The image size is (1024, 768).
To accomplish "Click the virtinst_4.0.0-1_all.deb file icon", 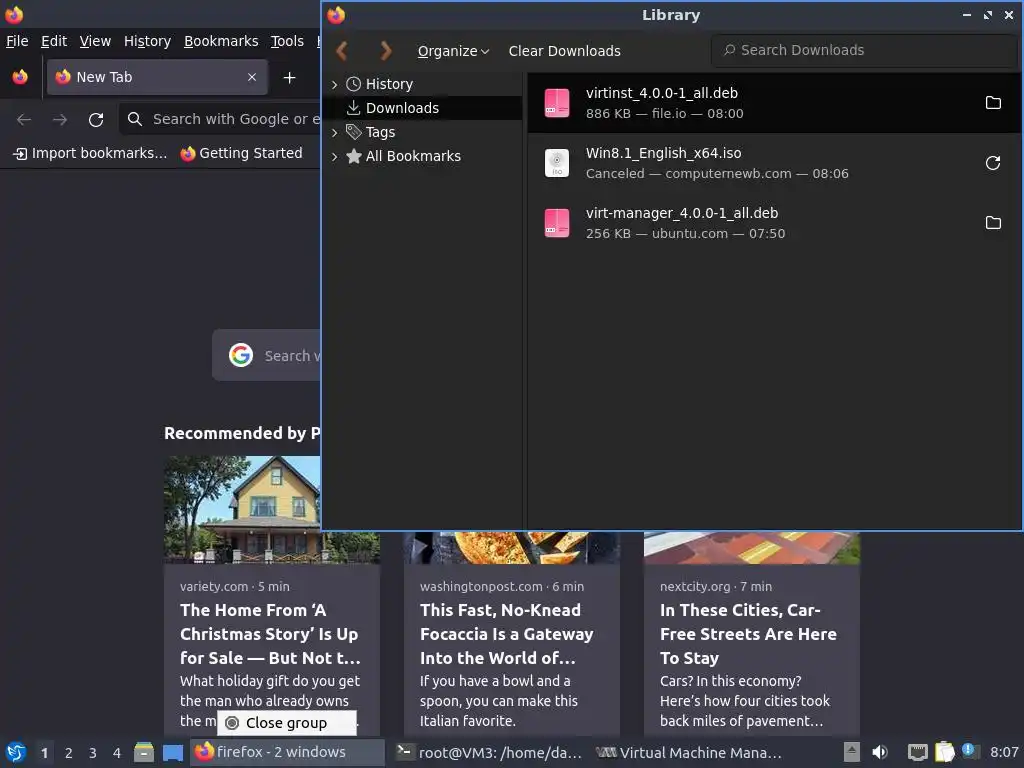I will tap(557, 103).
